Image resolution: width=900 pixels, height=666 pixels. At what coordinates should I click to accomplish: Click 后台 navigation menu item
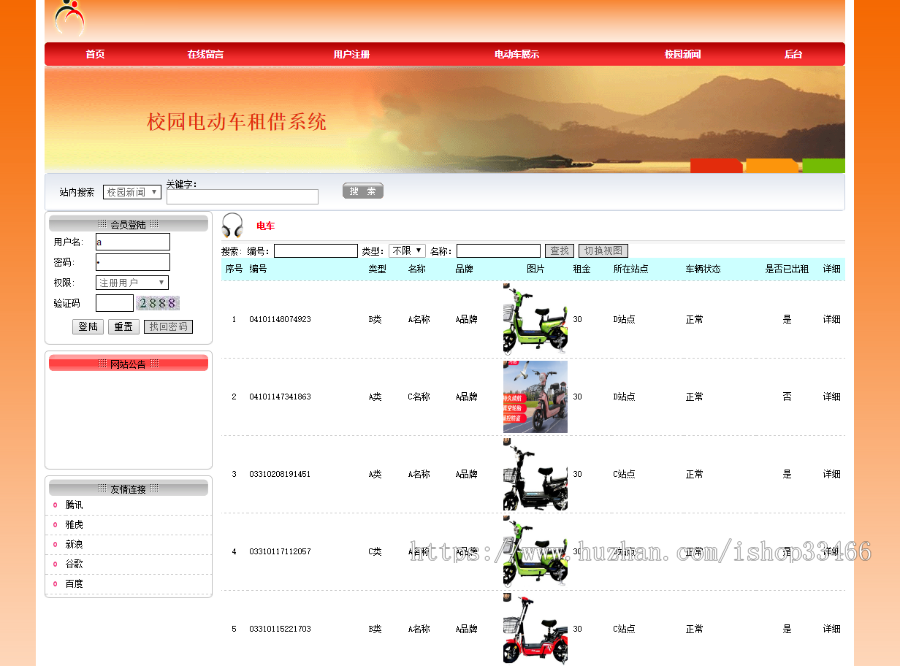(793, 54)
